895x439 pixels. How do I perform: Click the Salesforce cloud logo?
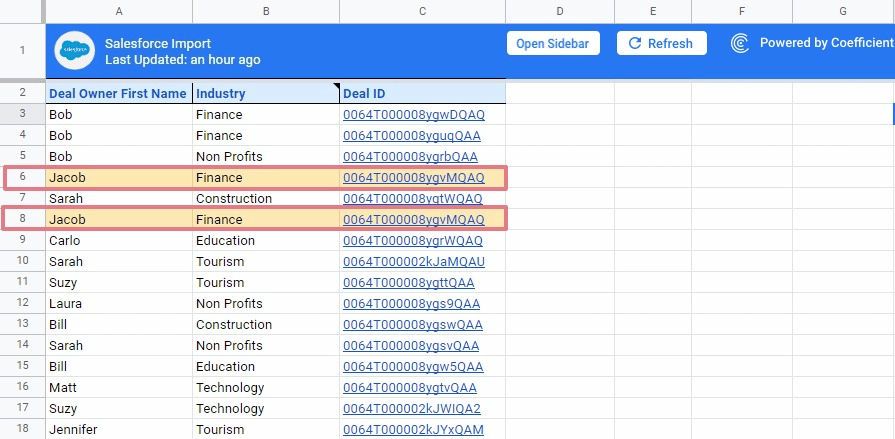click(75, 51)
